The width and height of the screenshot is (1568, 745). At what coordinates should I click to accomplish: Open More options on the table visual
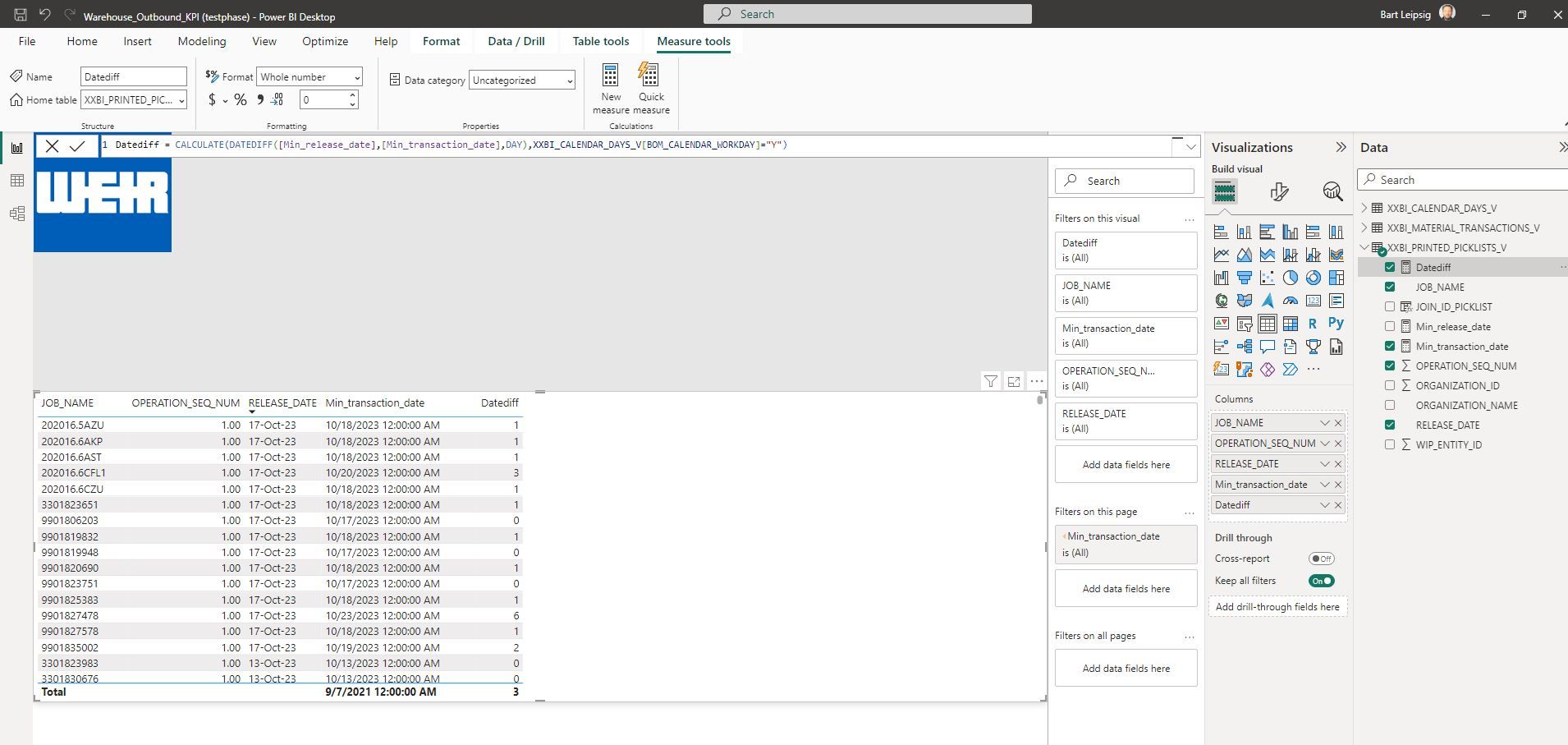(x=1037, y=381)
